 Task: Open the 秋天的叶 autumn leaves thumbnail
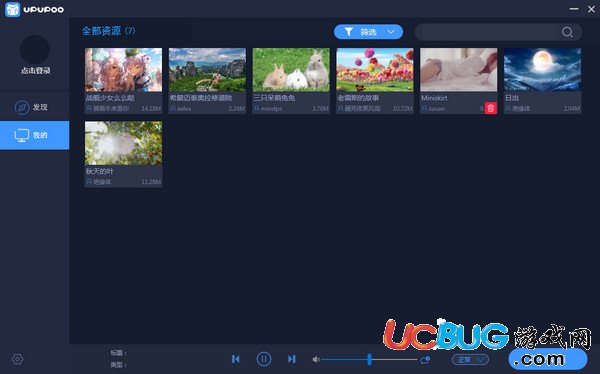pyautogui.click(x=123, y=143)
